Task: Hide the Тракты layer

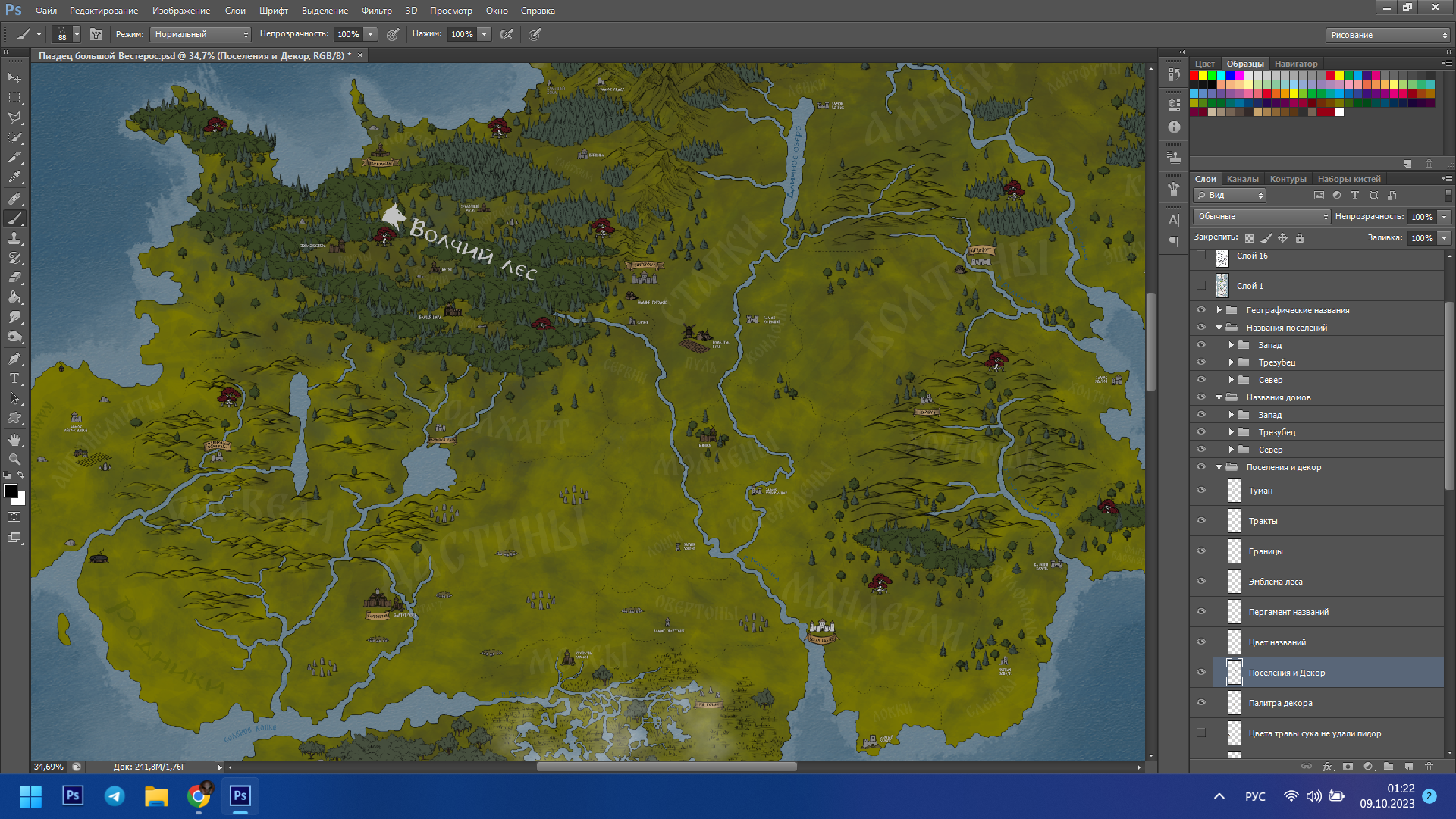Action: (x=1200, y=521)
